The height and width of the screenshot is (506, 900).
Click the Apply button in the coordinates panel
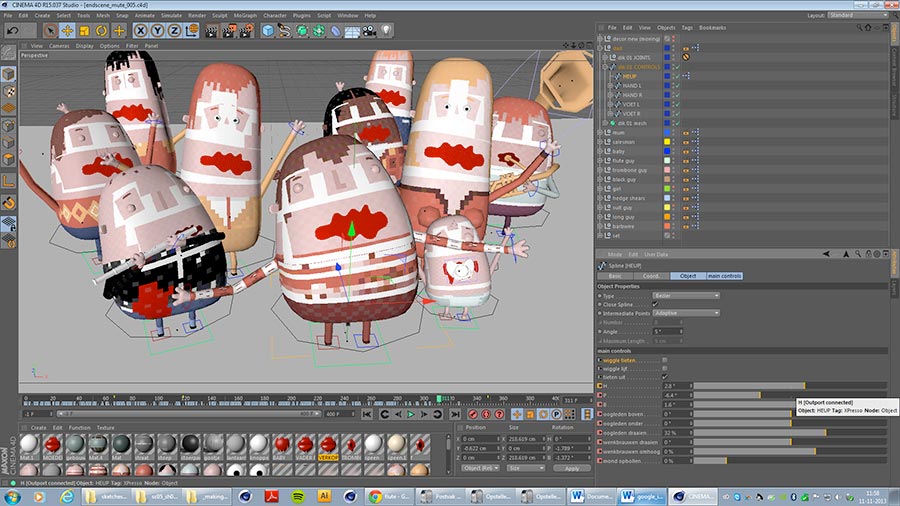point(571,468)
